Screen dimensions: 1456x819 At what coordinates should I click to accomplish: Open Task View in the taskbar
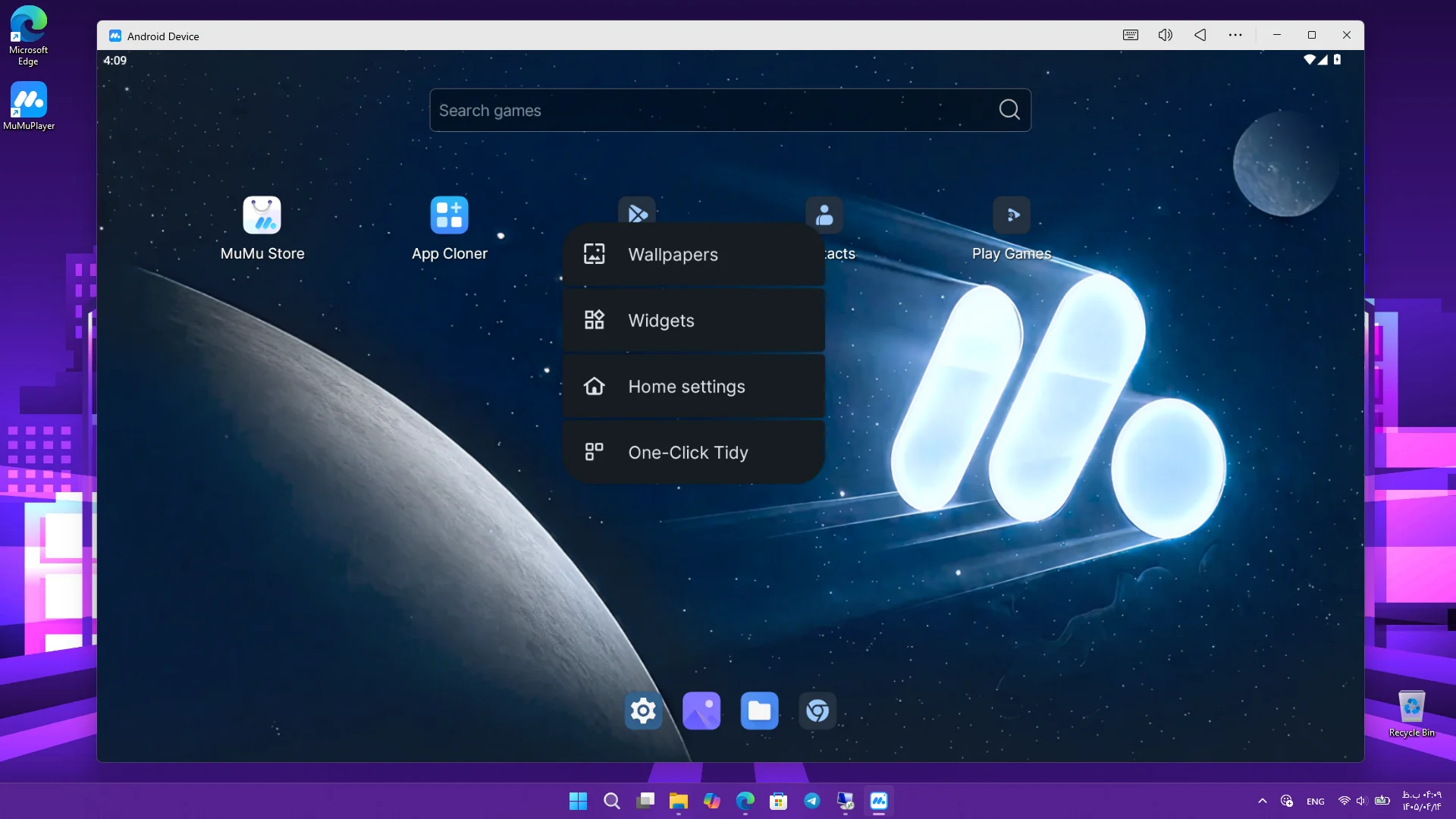point(645,801)
